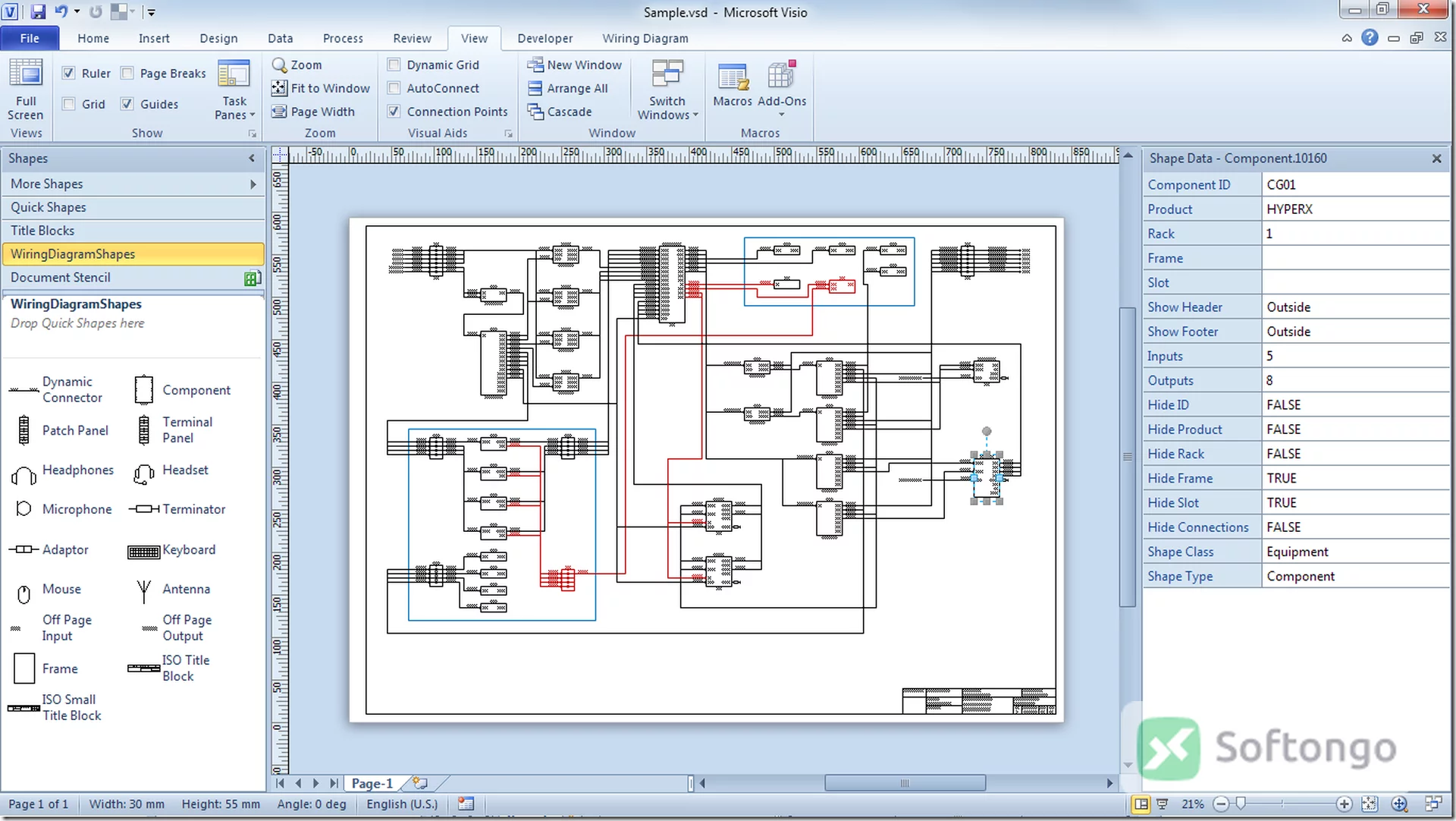Click the Zoom magnifier tool

pos(297,65)
